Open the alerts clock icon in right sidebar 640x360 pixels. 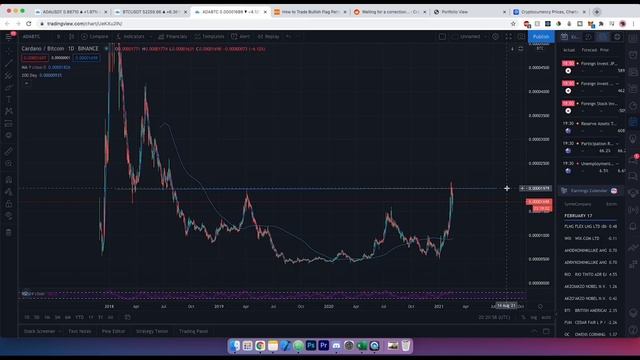click(x=633, y=55)
